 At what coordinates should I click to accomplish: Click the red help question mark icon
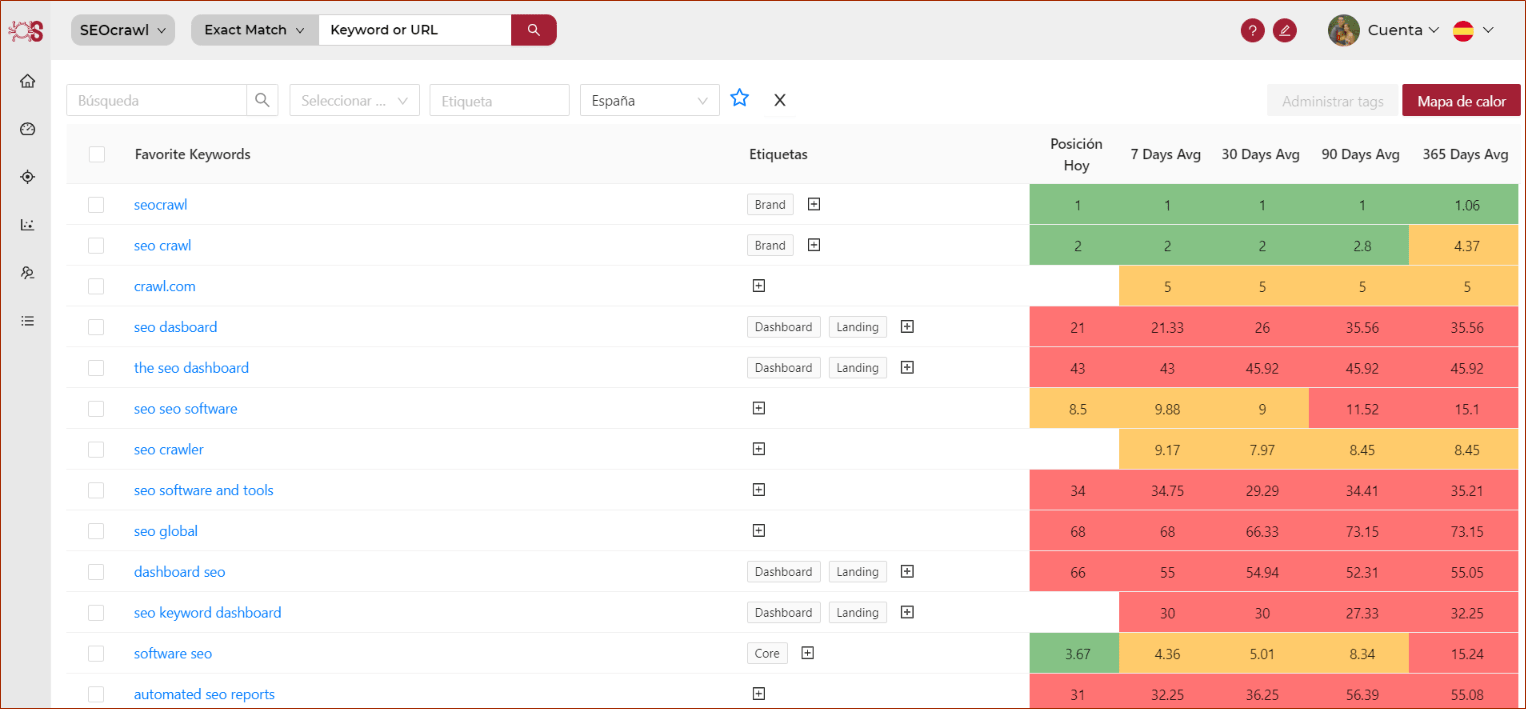1252,30
